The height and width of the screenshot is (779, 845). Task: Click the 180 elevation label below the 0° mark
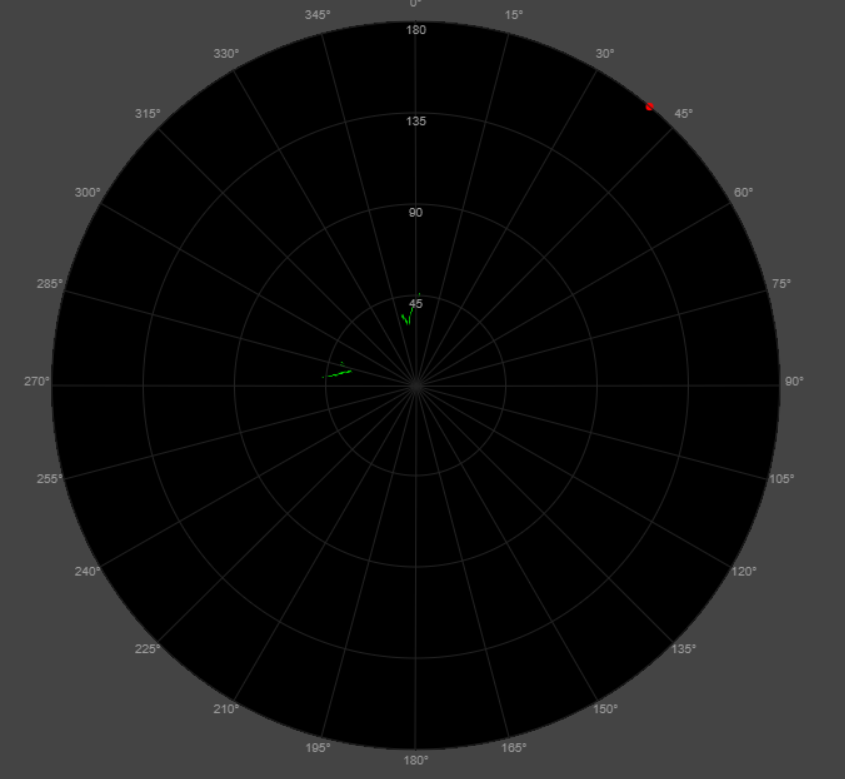click(416, 30)
